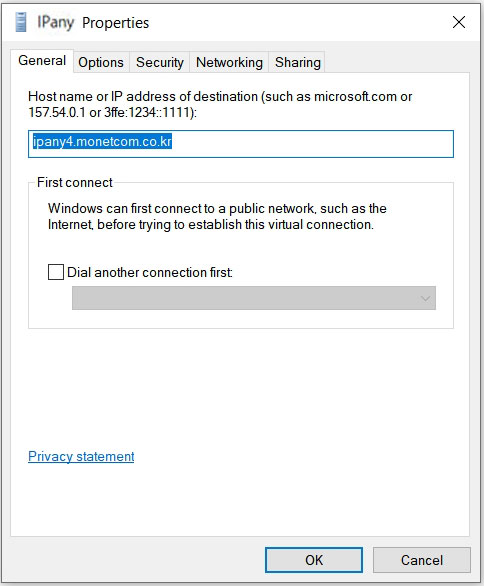Enable the Dial another connection first checkbox
The height and width of the screenshot is (586, 484).
56,272
